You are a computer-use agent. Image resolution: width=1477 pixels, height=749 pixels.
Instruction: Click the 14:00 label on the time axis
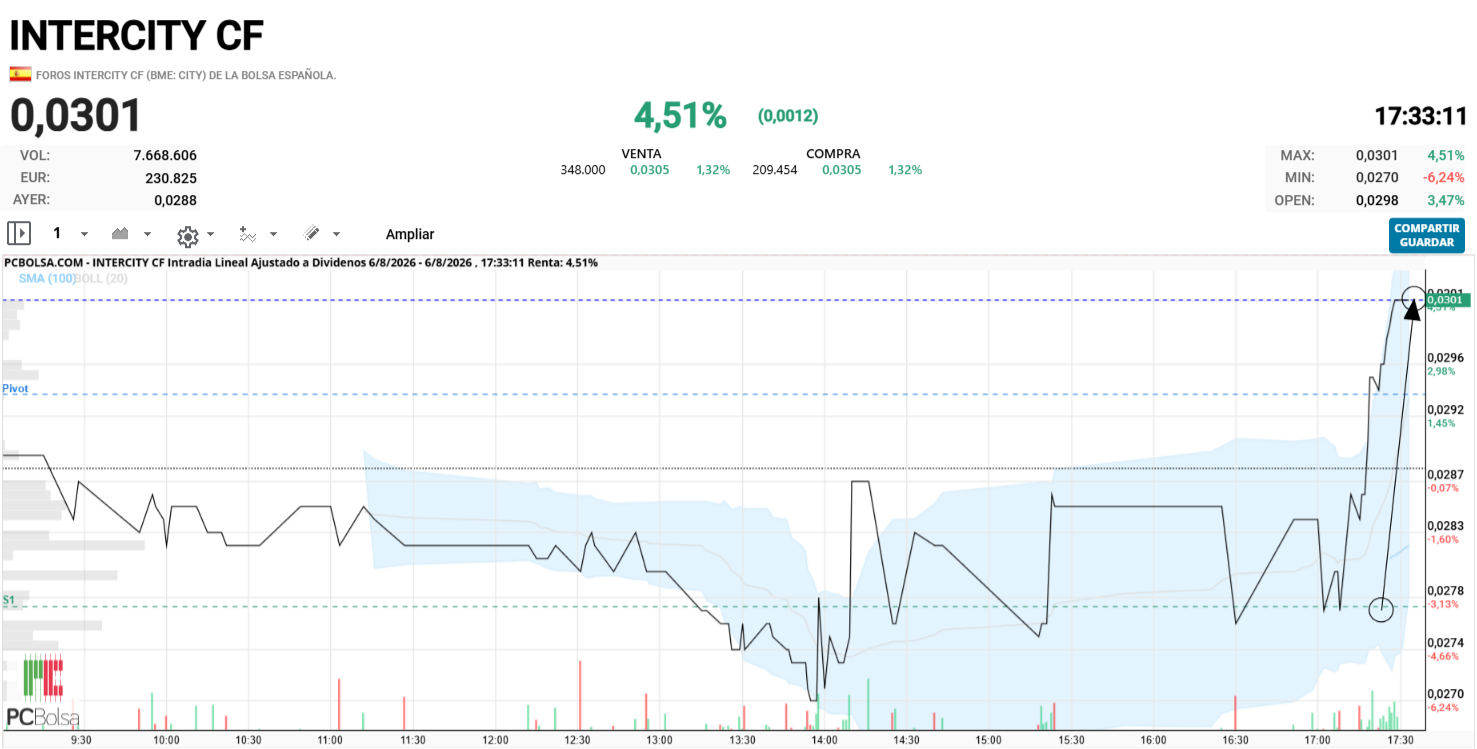point(824,740)
